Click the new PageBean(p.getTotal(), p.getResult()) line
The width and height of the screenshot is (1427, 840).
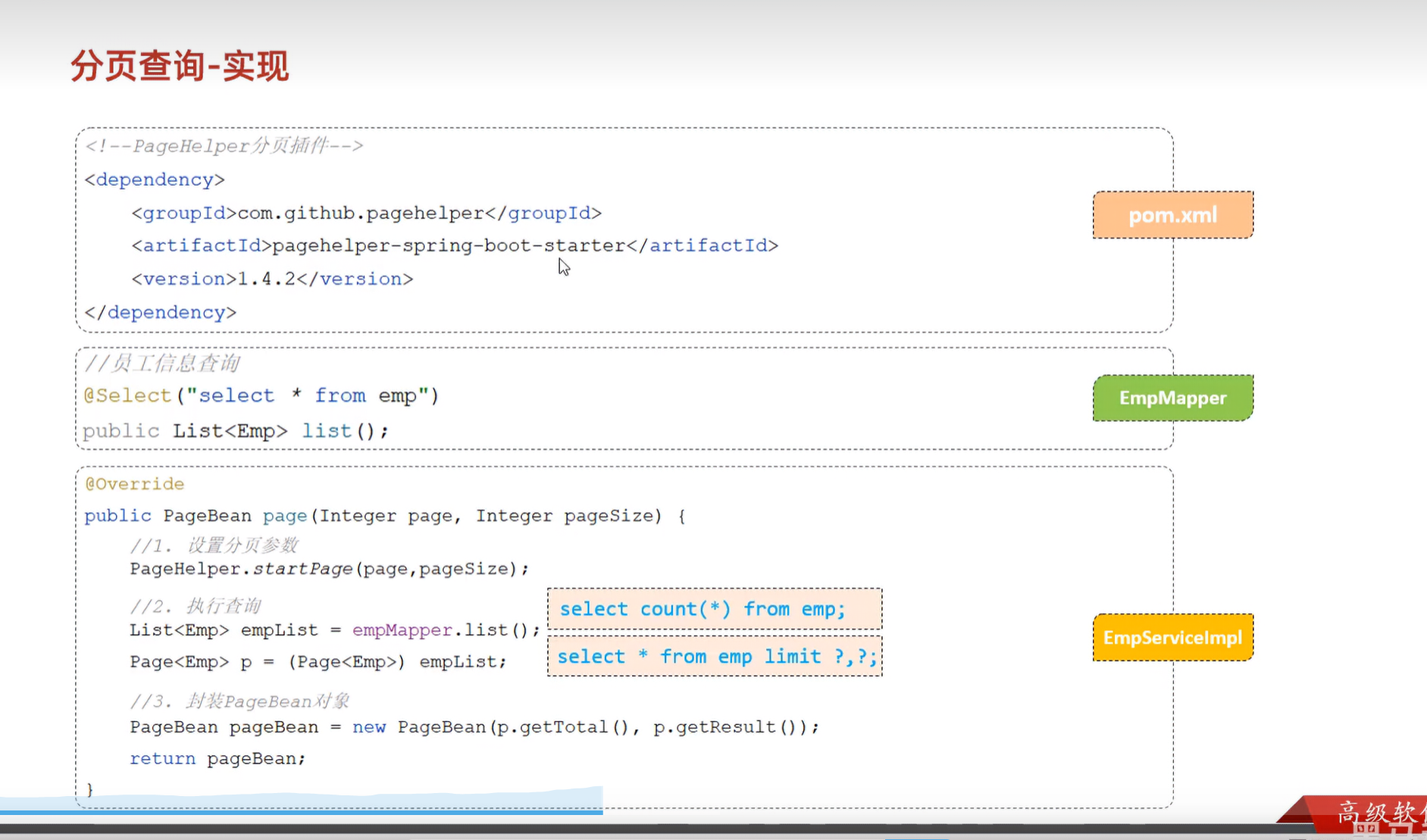coord(474,727)
